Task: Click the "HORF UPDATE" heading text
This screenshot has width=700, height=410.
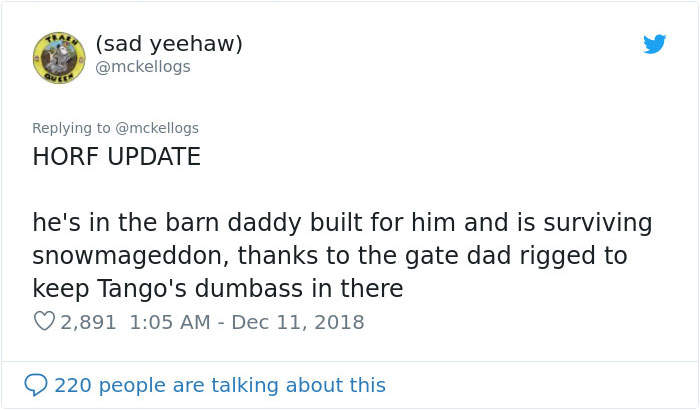Action: [117, 157]
